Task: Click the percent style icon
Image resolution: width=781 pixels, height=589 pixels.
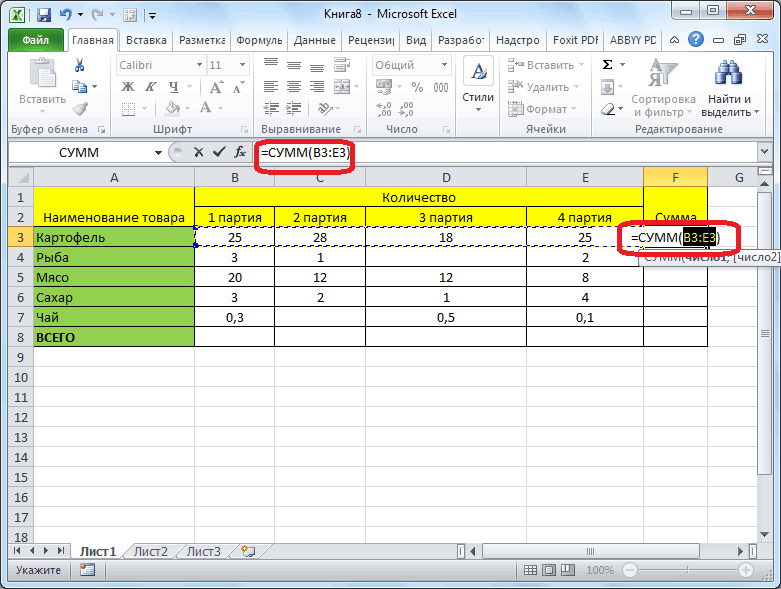Action: point(417,87)
